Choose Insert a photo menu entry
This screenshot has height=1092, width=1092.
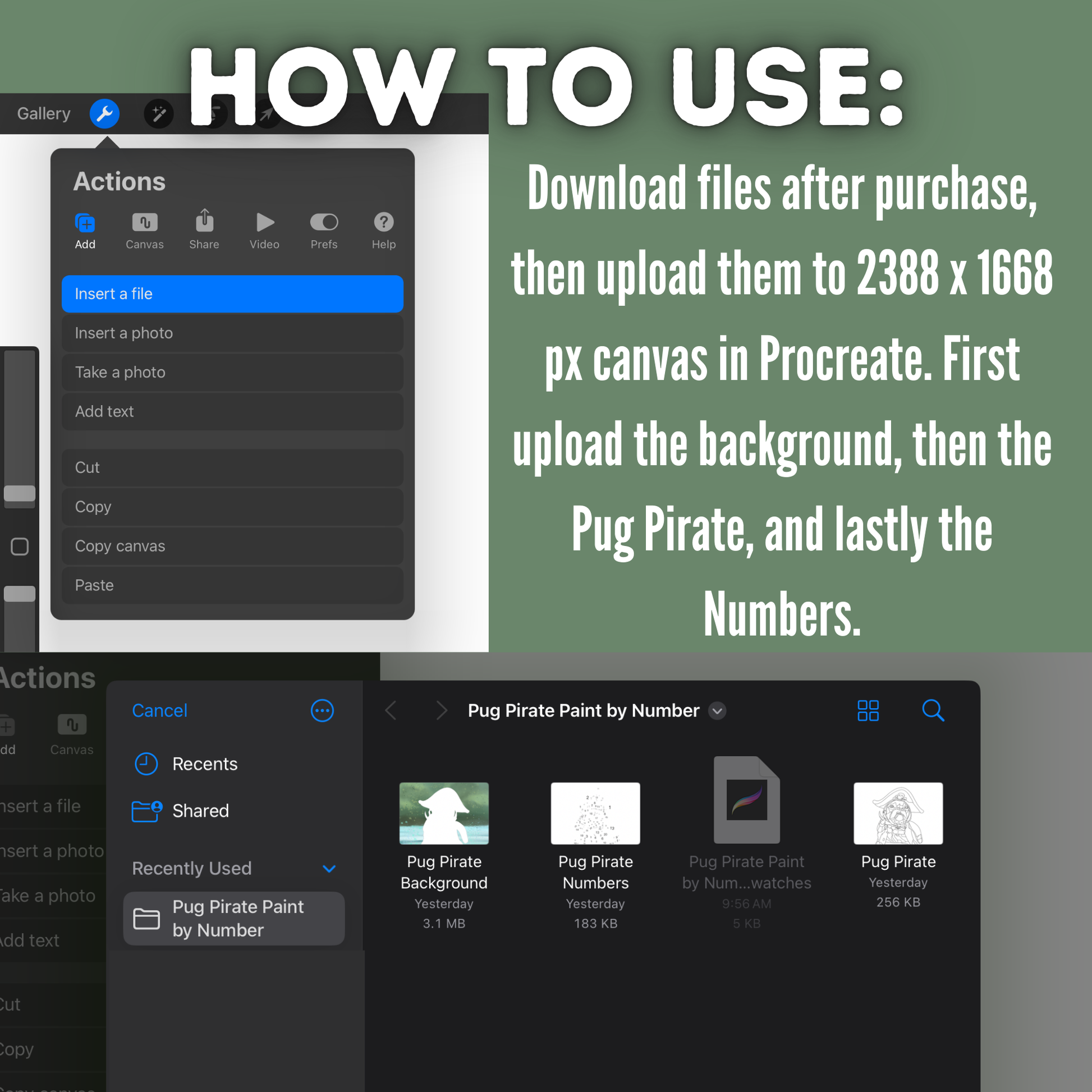pyautogui.click(x=232, y=333)
